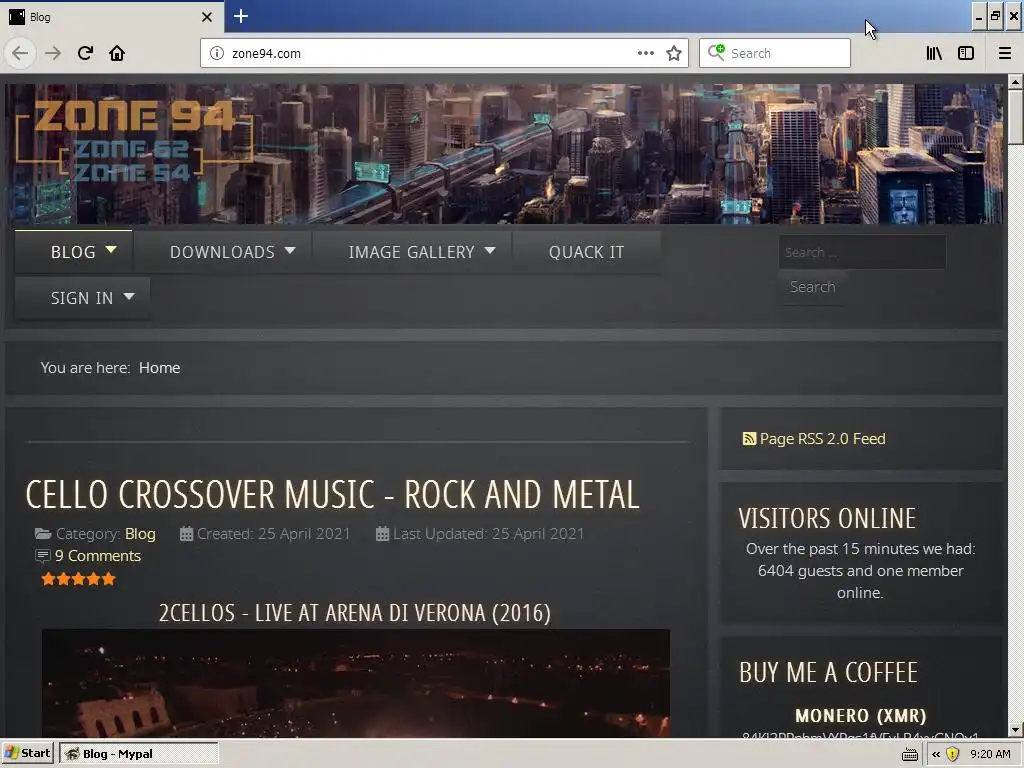Screen dimensions: 1024x768
Task: Open the browser home page icon
Action: coord(117,53)
